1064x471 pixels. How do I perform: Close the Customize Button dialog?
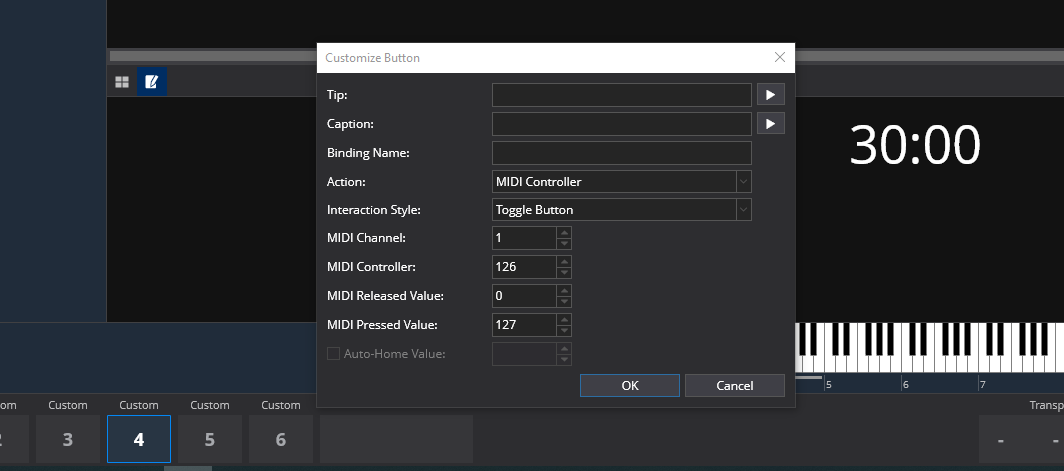[780, 58]
